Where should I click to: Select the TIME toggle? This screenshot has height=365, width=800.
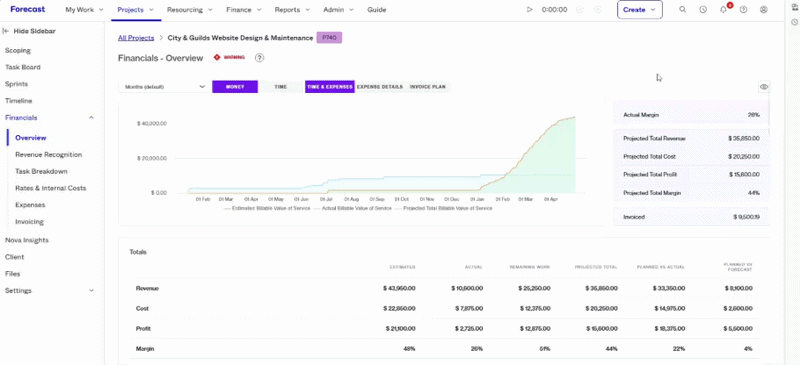tap(281, 87)
